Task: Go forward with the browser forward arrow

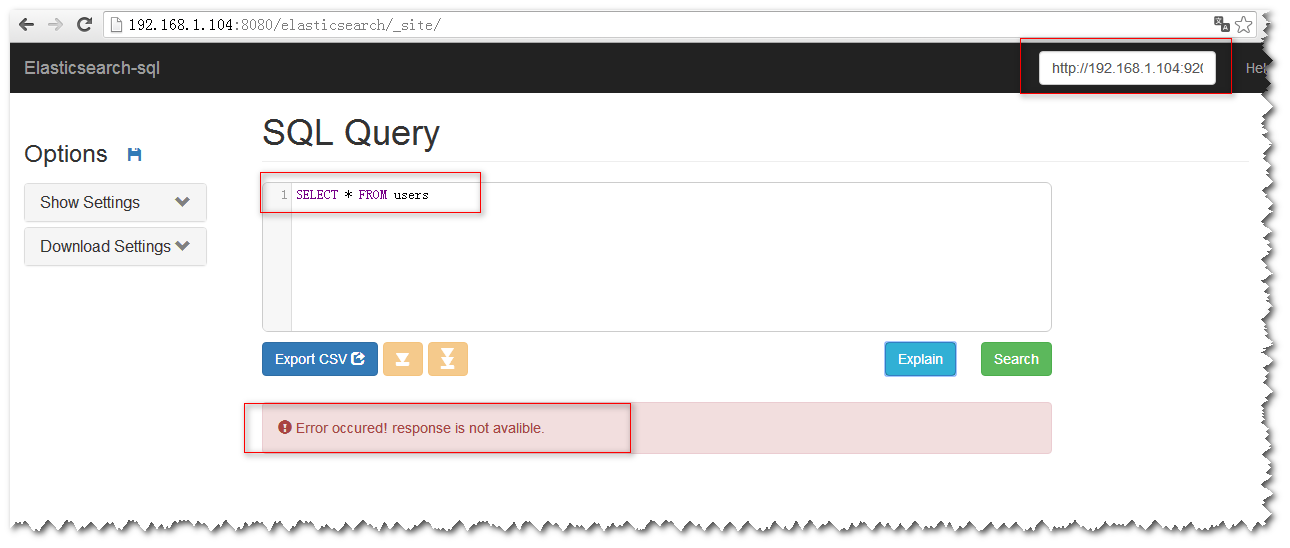Action: pos(55,24)
